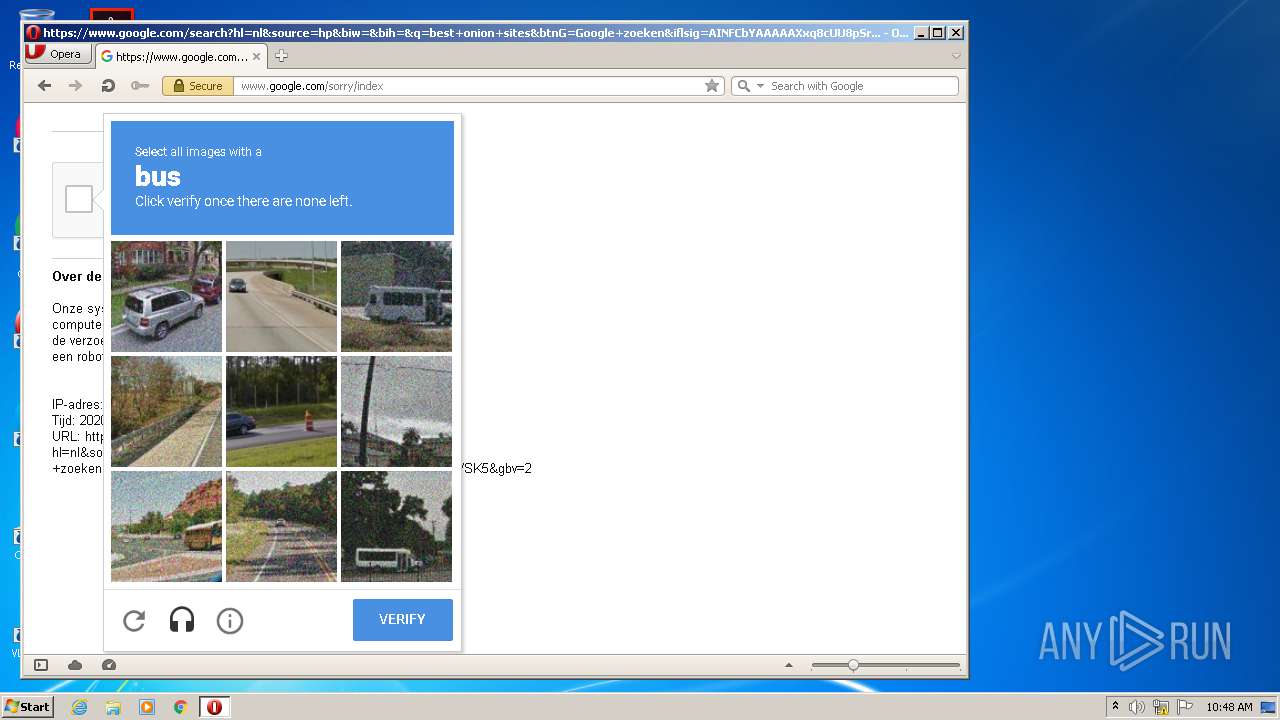
Task: Select the silver SUV image tile
Action: pos(166,296)
